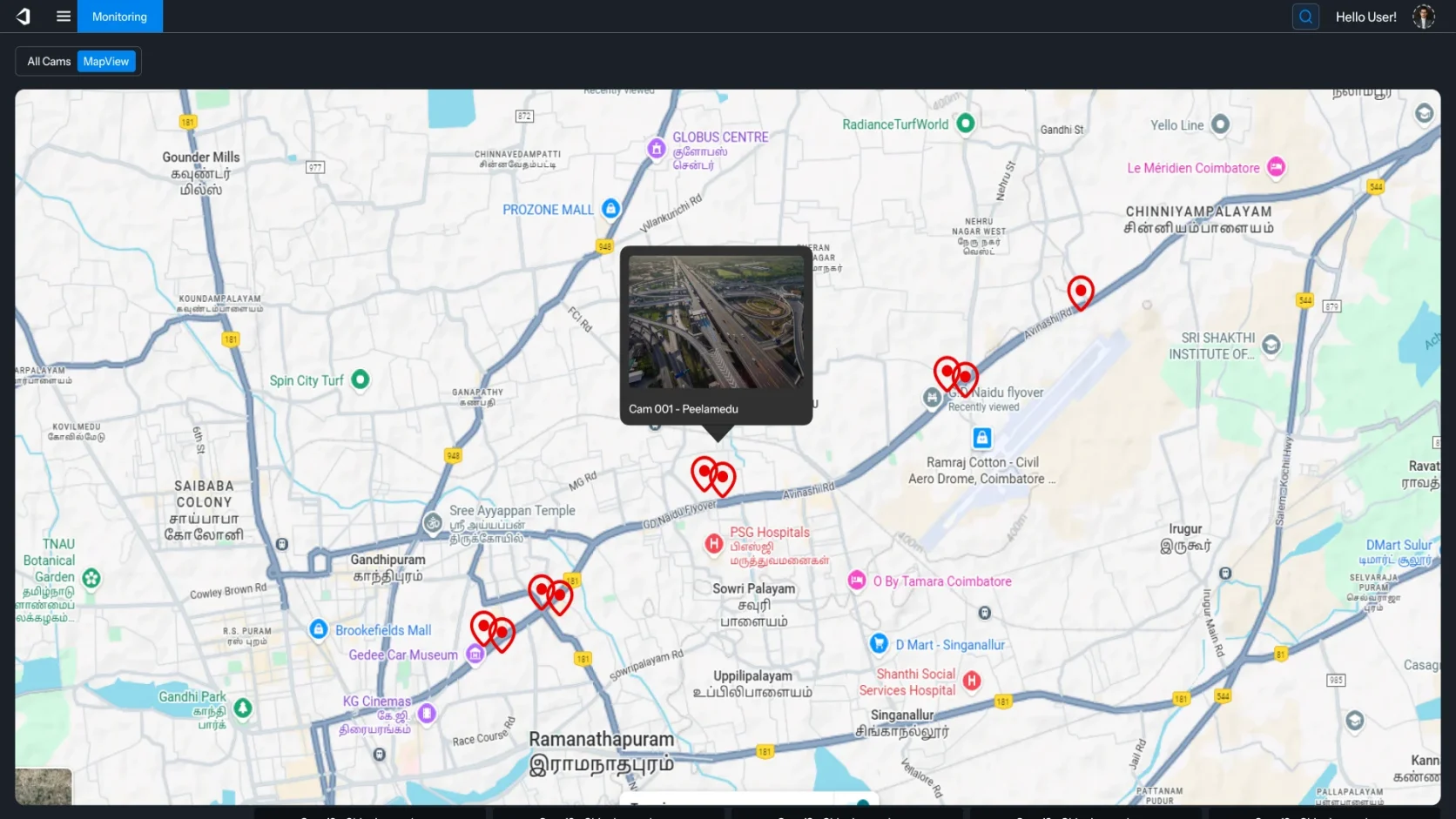Open the hamburger menu

[x=64, y=16]
